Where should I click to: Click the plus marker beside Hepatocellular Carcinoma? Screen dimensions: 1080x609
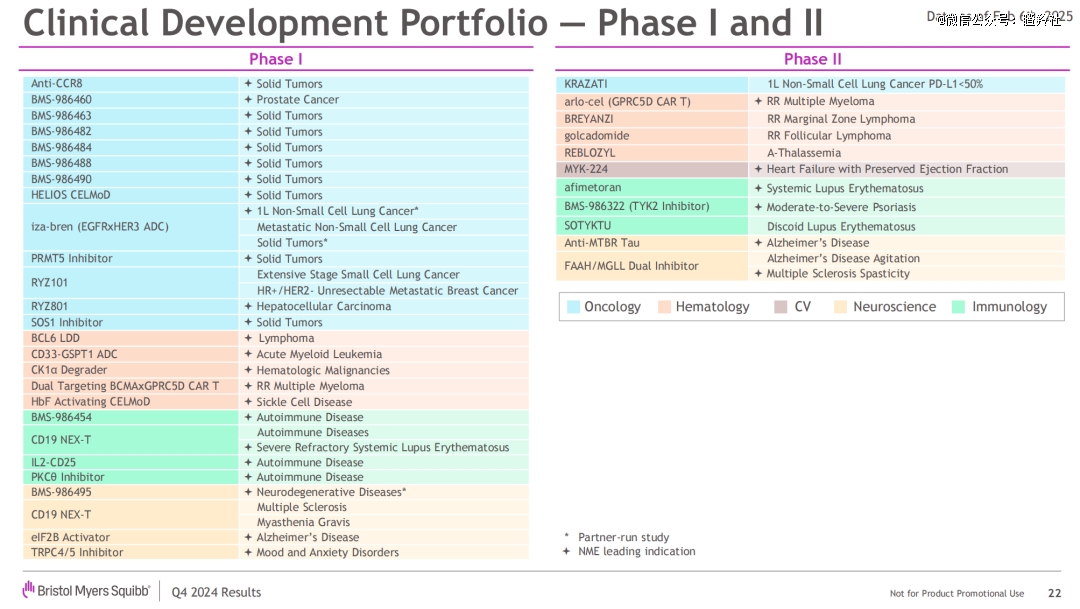click(248, 306)
